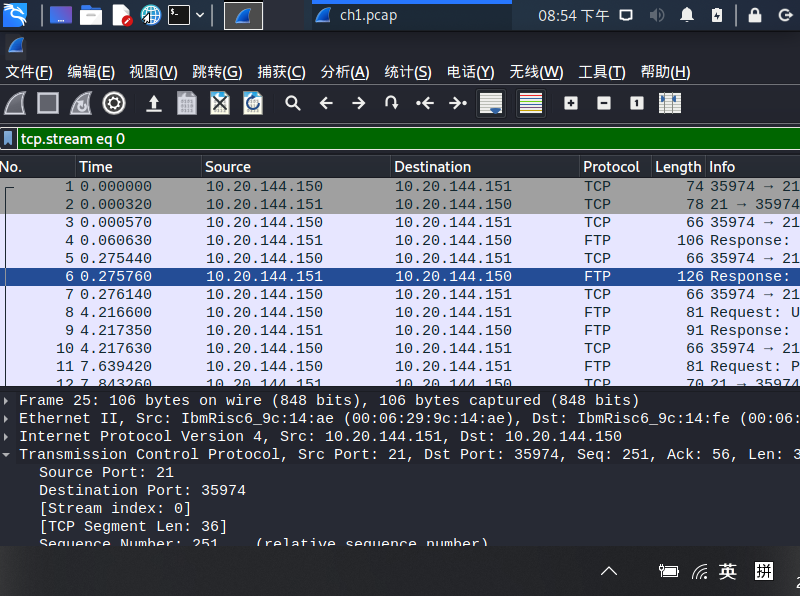Select packet 9 FTP response row
Screen dimensions: 800x596
pos(400,330)
